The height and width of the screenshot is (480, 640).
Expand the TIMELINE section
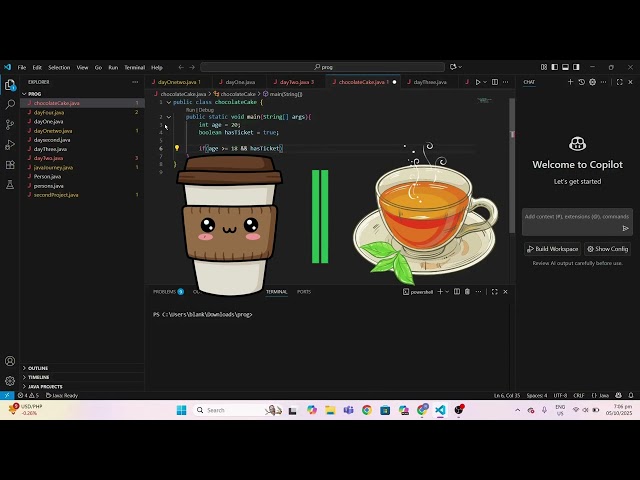pos(82,377)
